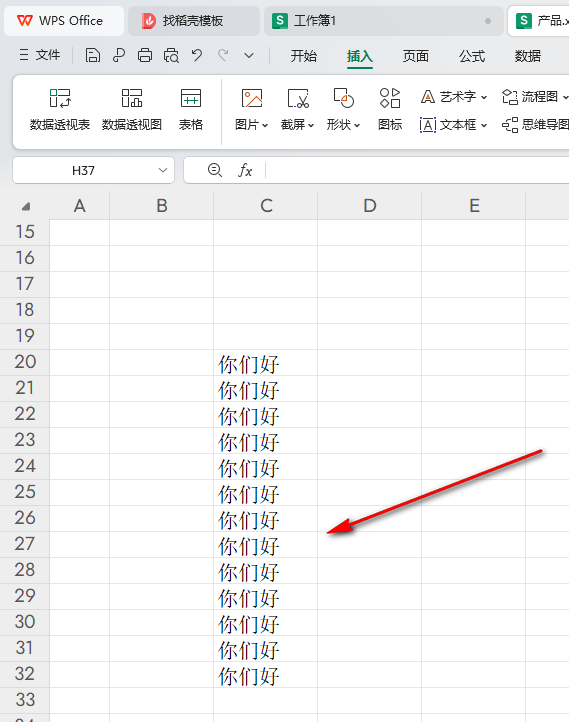Click the 形状 shapes icon
The image size is (569, 722).
pos(343,99)
